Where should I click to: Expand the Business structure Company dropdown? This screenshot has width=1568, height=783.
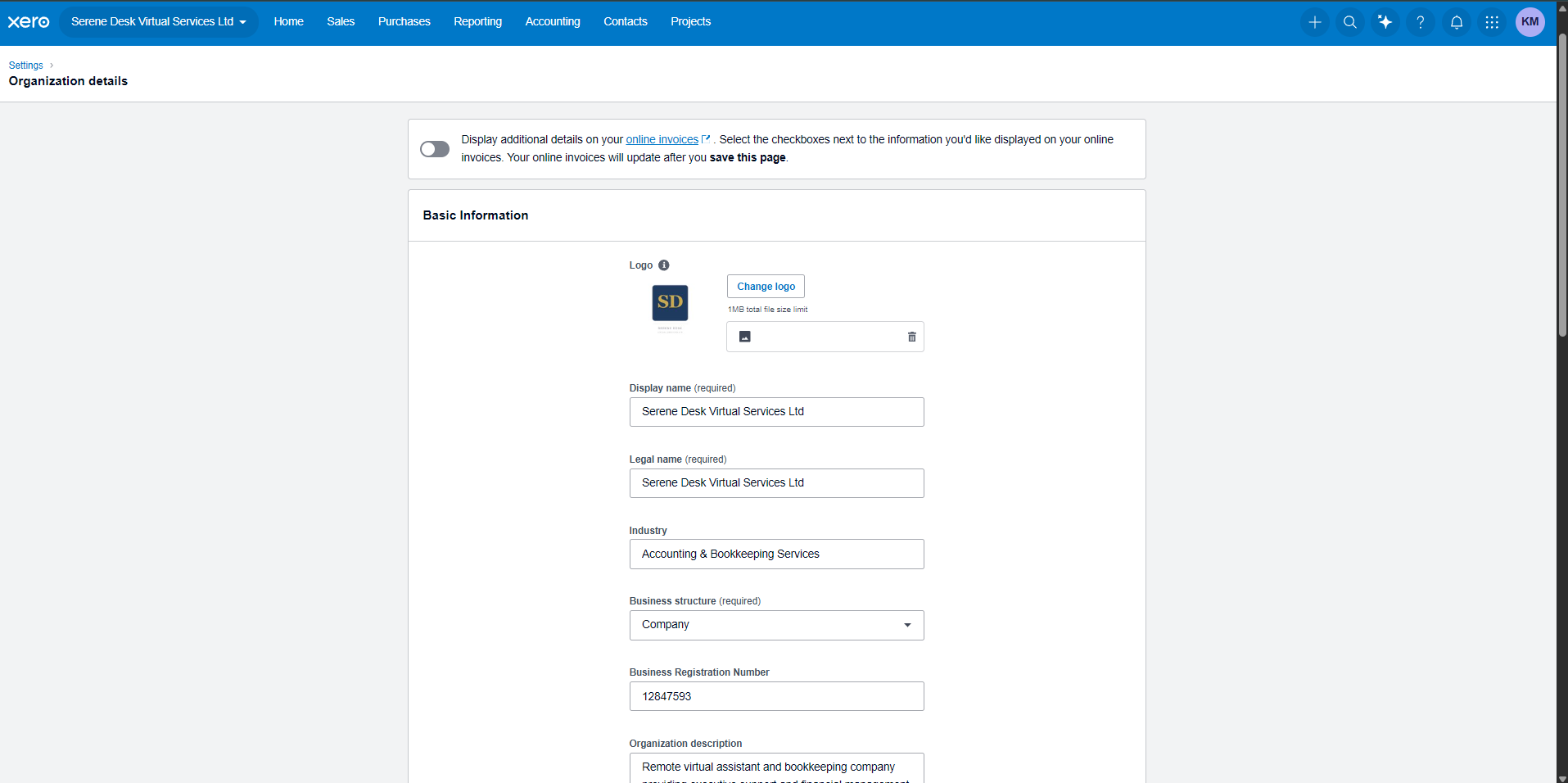tap(776, 625)
